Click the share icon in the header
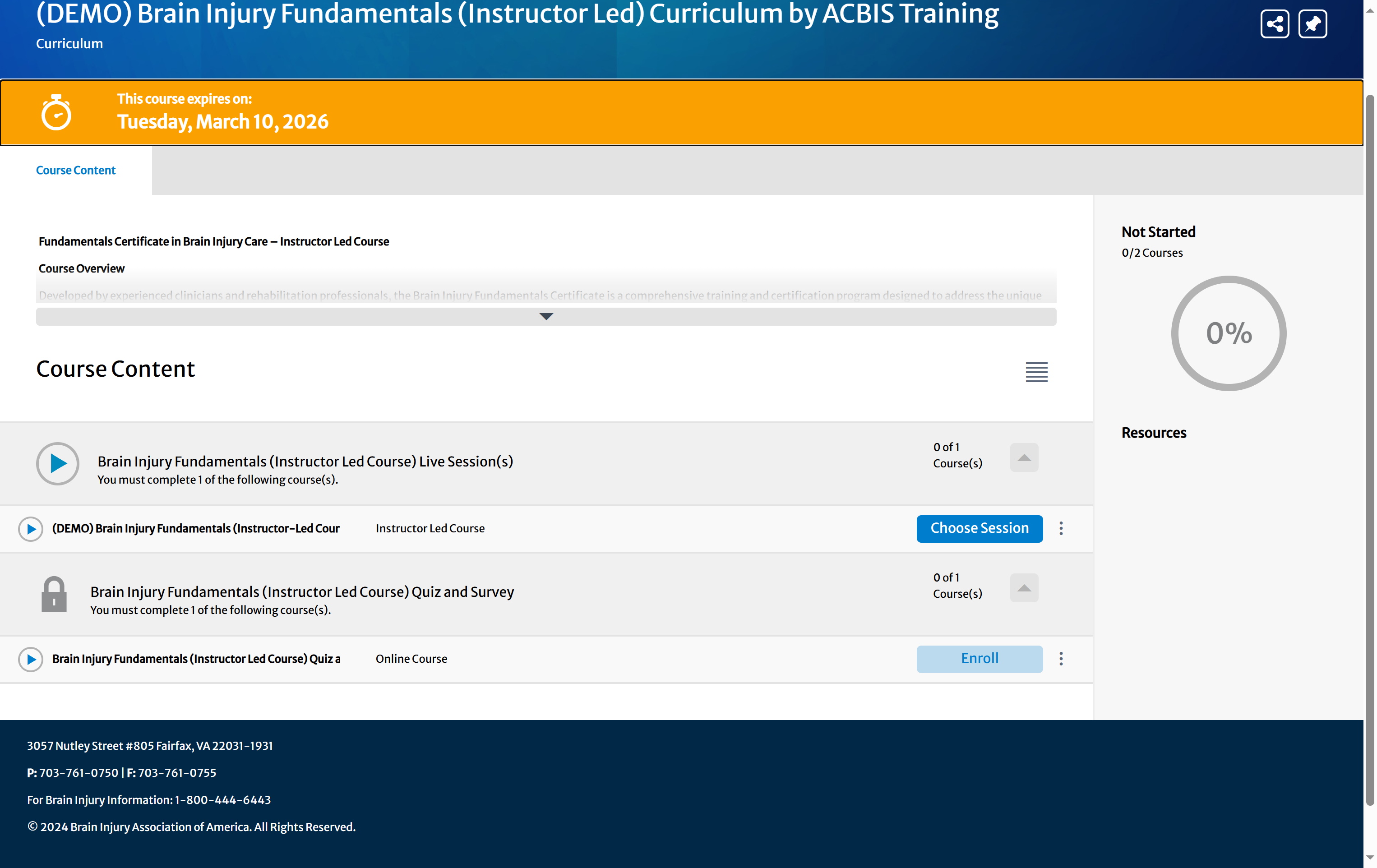Screen dimensions: 1377x868 [1274, 24]
